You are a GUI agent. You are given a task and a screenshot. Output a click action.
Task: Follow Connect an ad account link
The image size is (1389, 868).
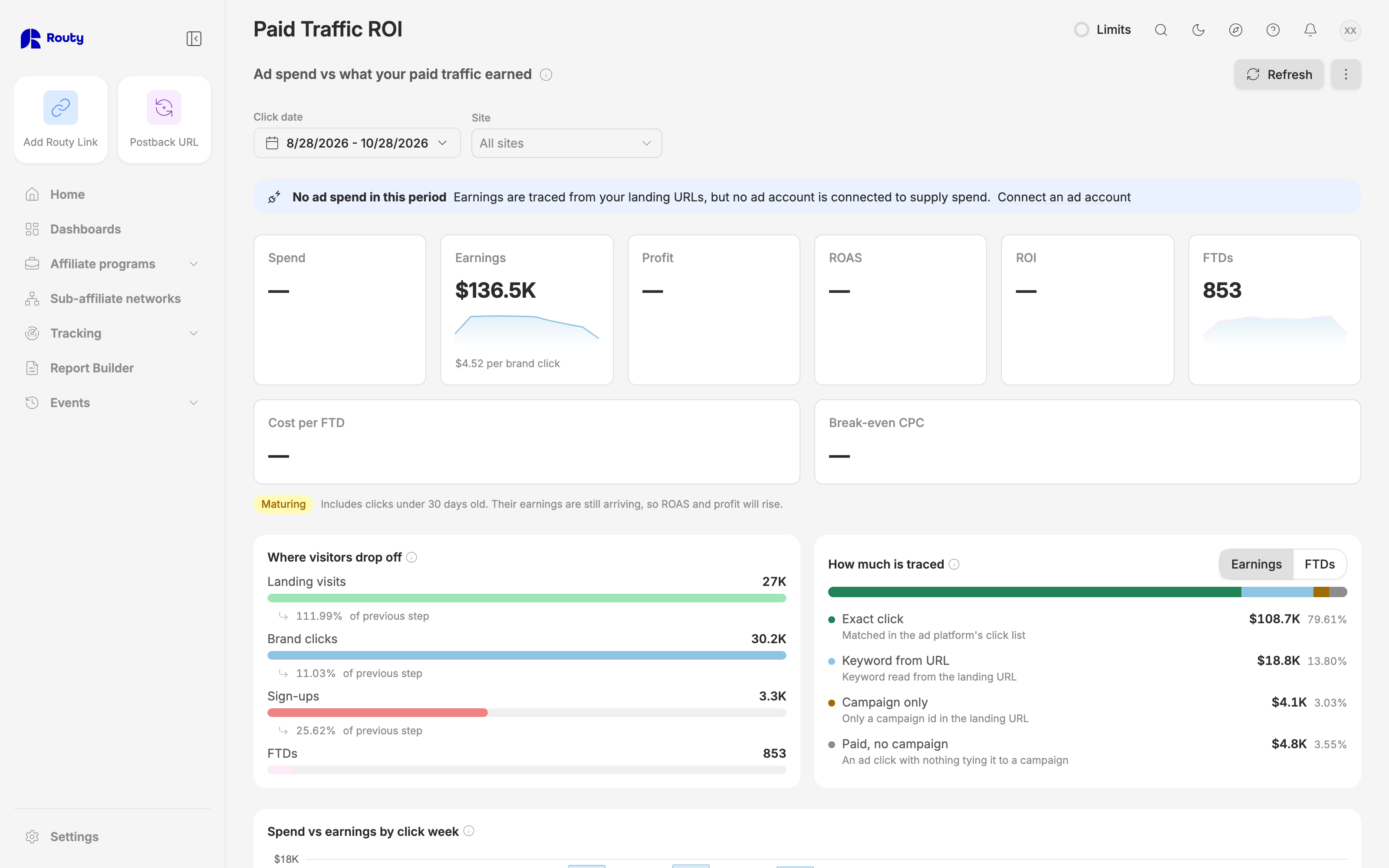(1063, 197)
